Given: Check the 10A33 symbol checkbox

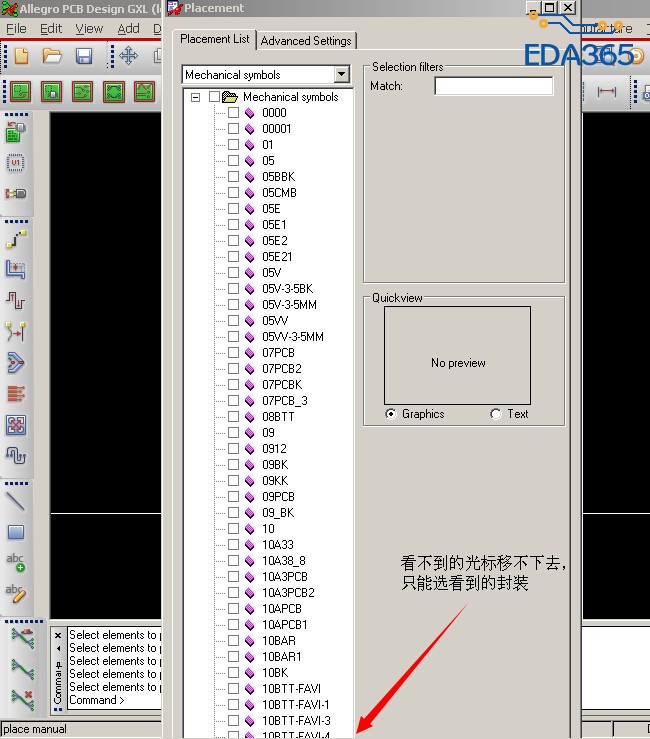Looking at the screenshot, I should click(x=233, y=544).
